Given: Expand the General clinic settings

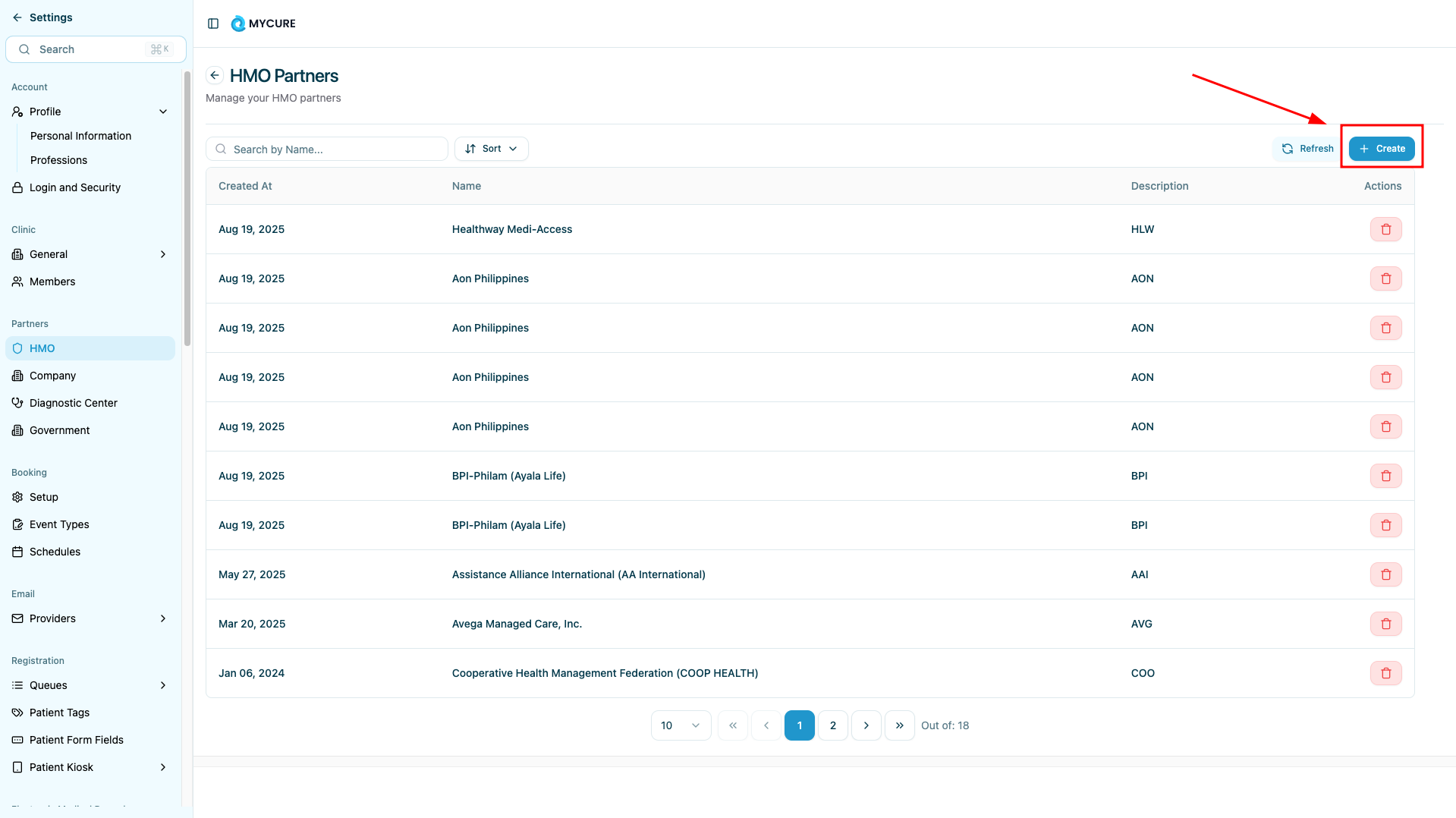Looking at the screenshot, I should (162, 254).
